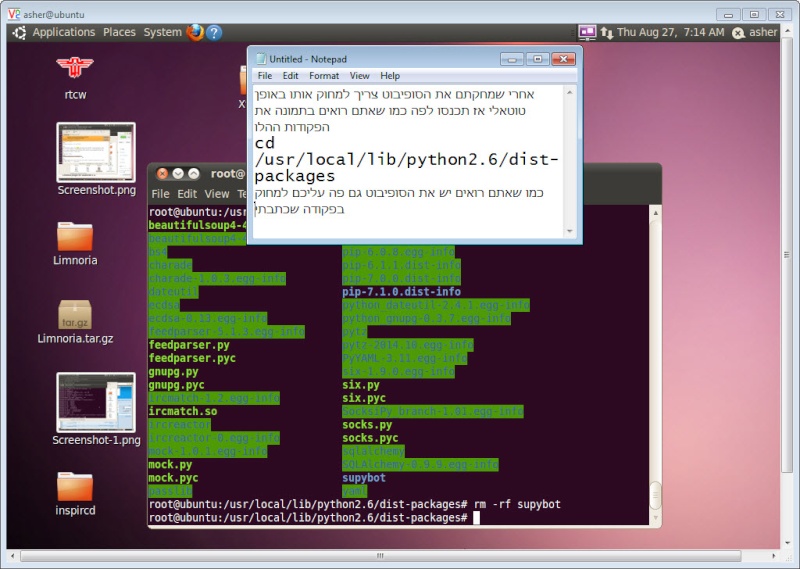Click Notepad's scroll up arrow
This screenshot has width=800, height=569.
point(570,92)
